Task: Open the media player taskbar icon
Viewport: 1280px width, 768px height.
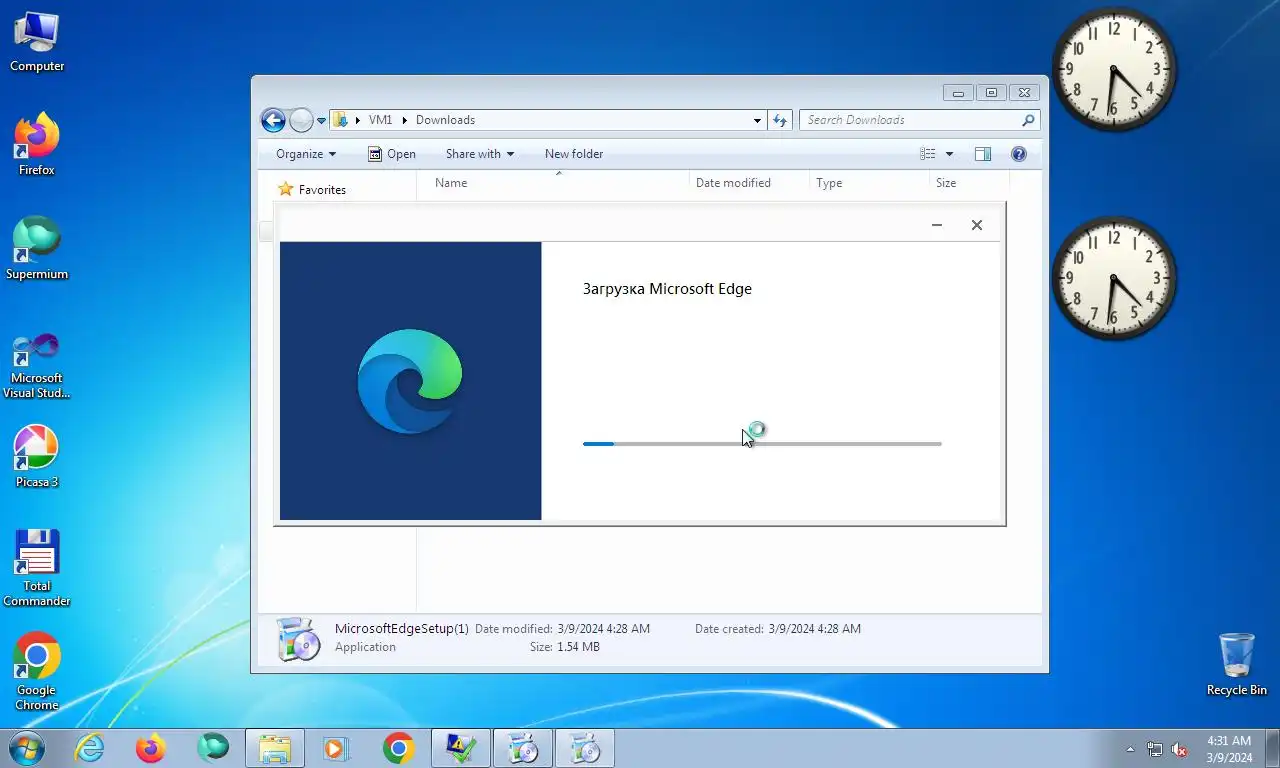Action: coord(336,748)
